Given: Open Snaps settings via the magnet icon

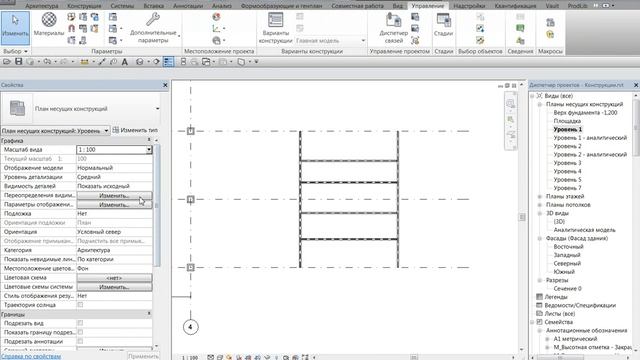Looking at the screenshot, I should tap(71, 29).
